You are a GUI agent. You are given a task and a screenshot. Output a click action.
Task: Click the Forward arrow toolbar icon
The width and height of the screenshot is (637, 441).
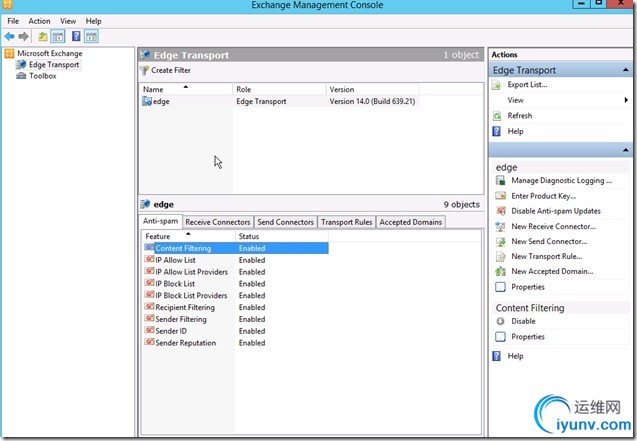tap(24, 37)
